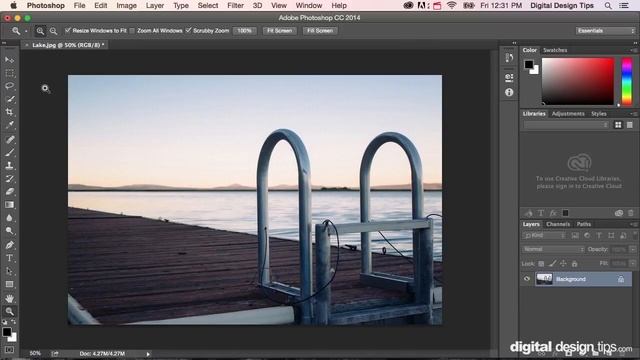Open Spotlight search in the menu bar

click(x=608, y=5)
